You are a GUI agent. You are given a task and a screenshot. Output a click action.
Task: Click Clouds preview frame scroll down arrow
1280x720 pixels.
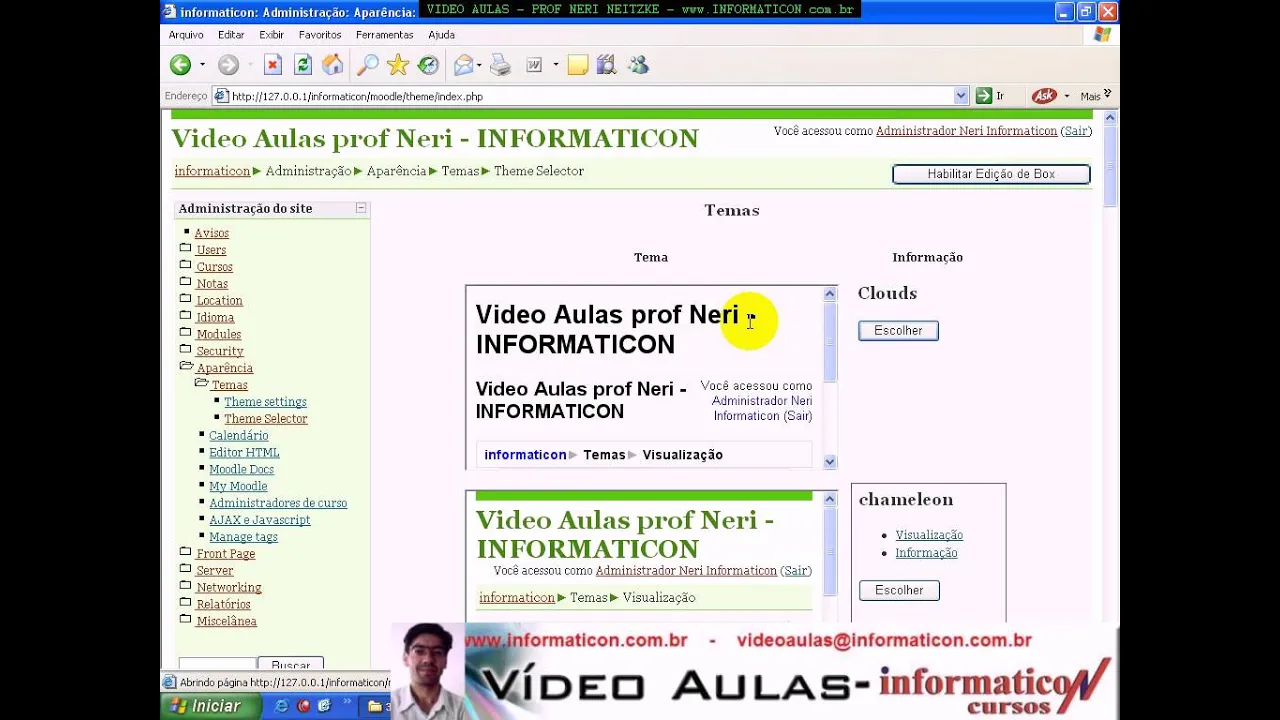829,461
